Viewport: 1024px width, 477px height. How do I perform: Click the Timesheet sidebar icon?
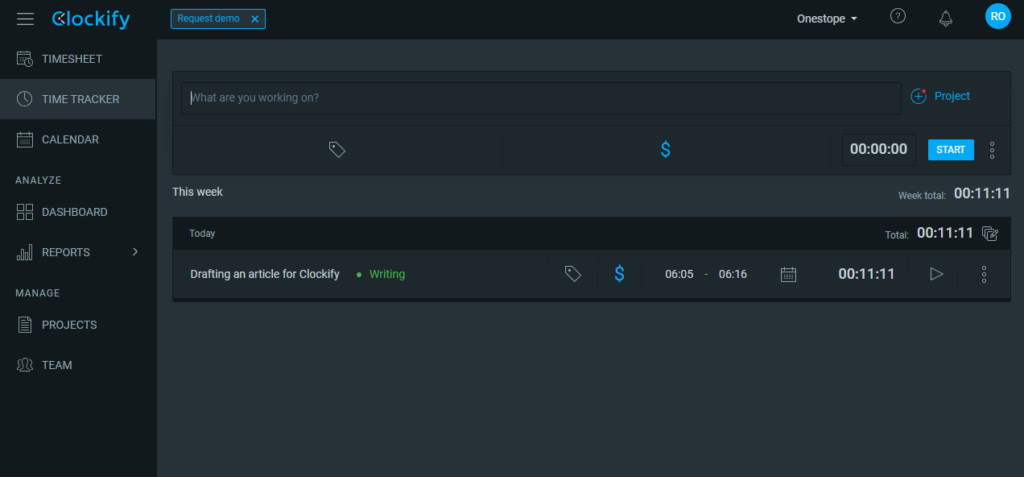(25, 59)
